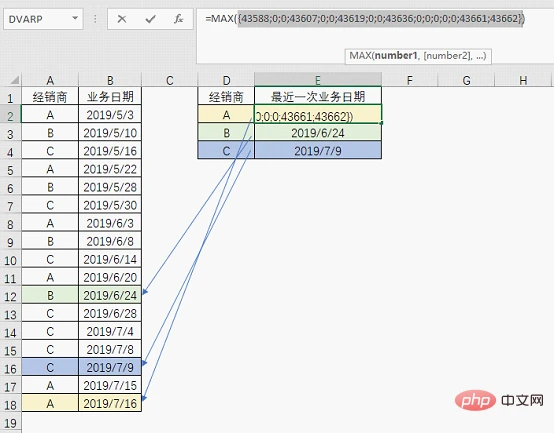Click cell E3 showing 2019/6/24

(x=318, y=132)
